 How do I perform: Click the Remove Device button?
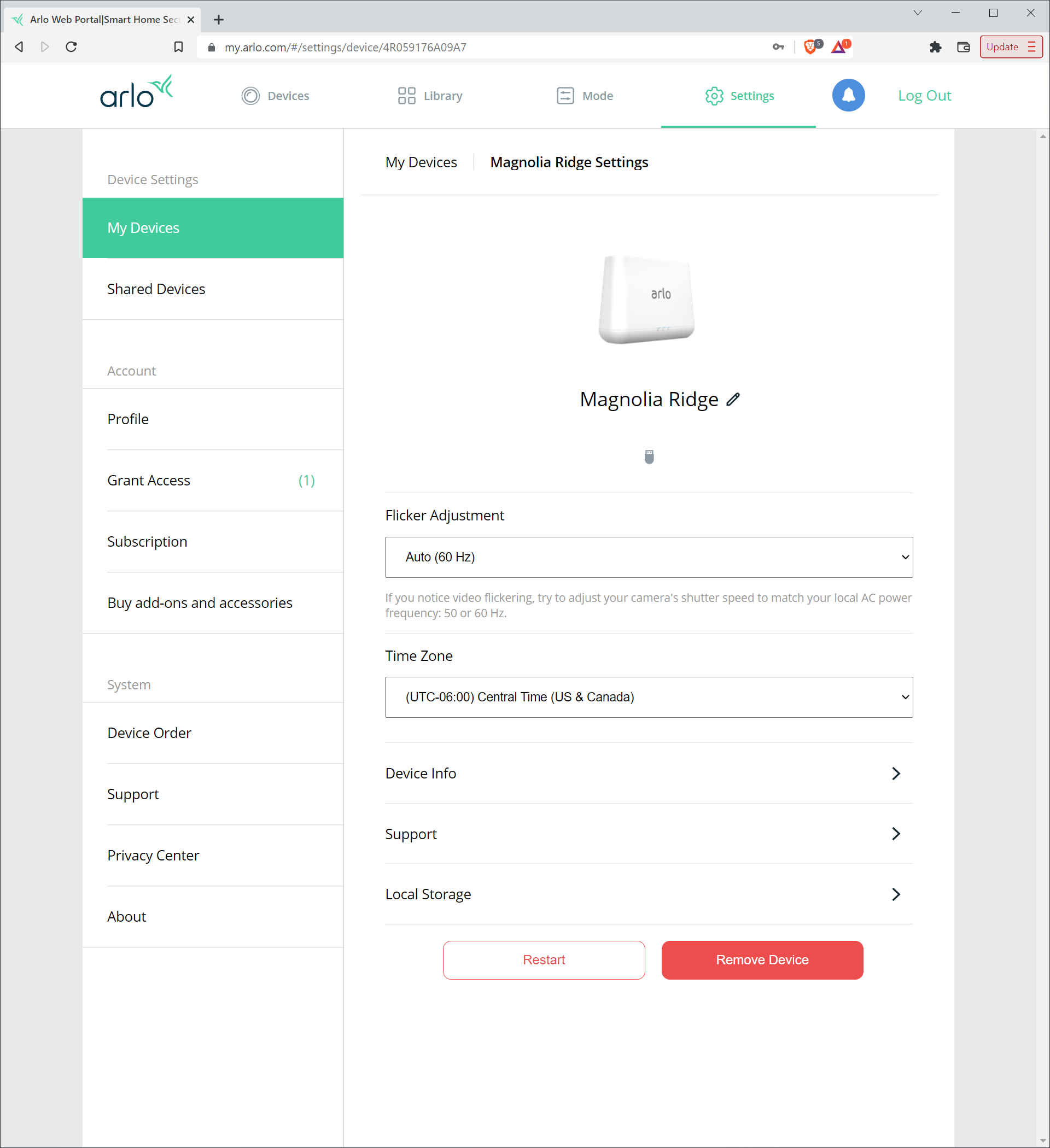[x=762, y=959]
